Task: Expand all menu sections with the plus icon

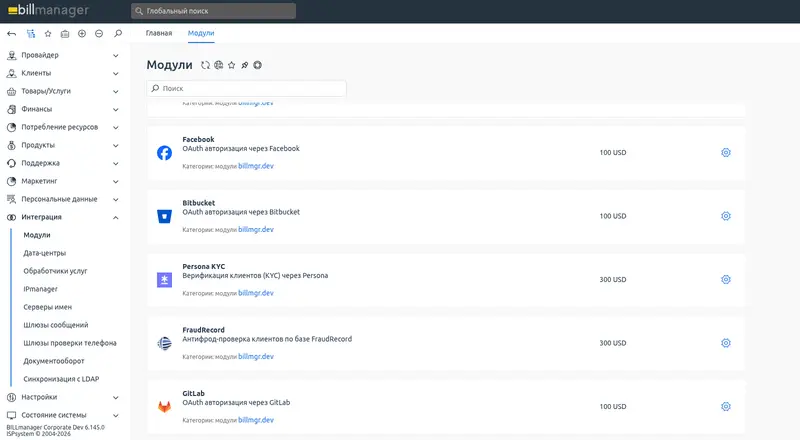Action: (82, 34)
